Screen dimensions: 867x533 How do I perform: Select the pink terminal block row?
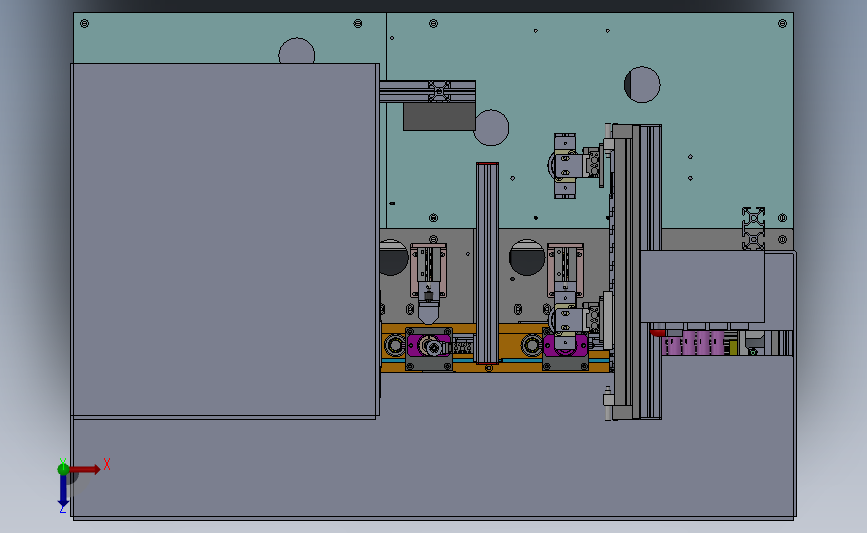[x=693, y=342]
